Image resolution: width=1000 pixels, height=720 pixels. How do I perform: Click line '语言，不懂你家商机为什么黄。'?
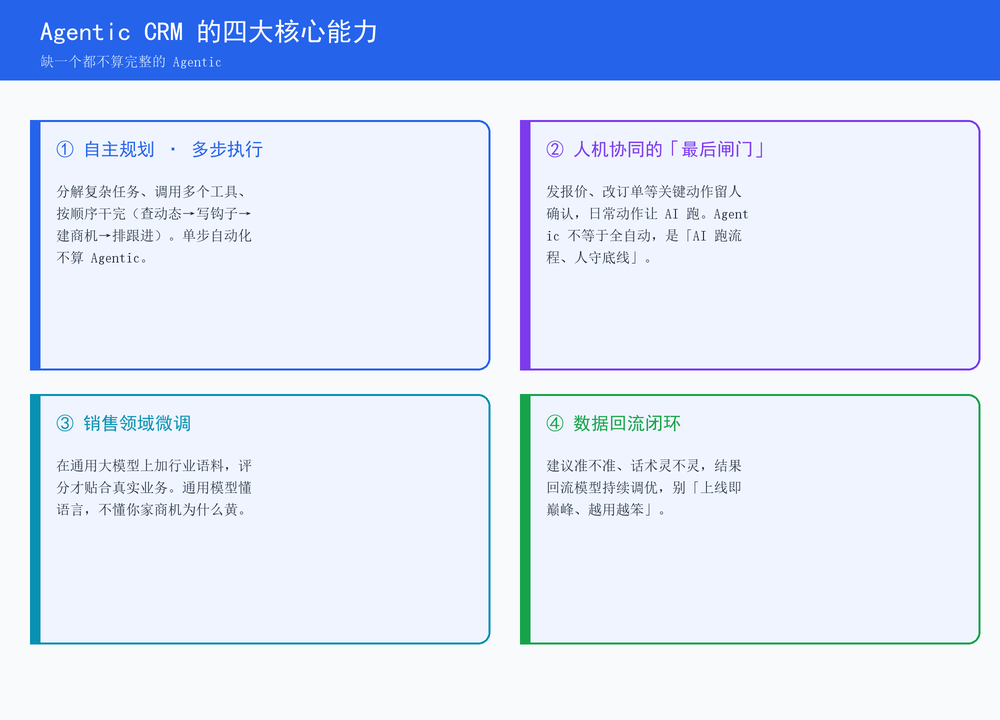152,510
